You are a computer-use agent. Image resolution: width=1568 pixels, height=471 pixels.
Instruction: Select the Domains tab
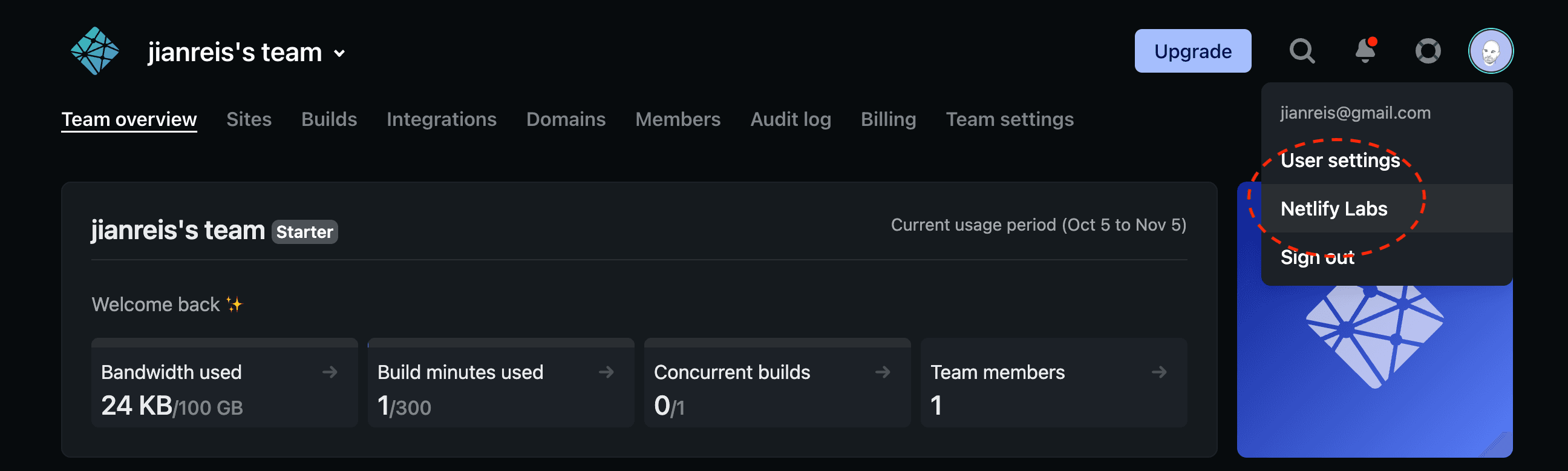pyautogui.click(x=566, y=119)
